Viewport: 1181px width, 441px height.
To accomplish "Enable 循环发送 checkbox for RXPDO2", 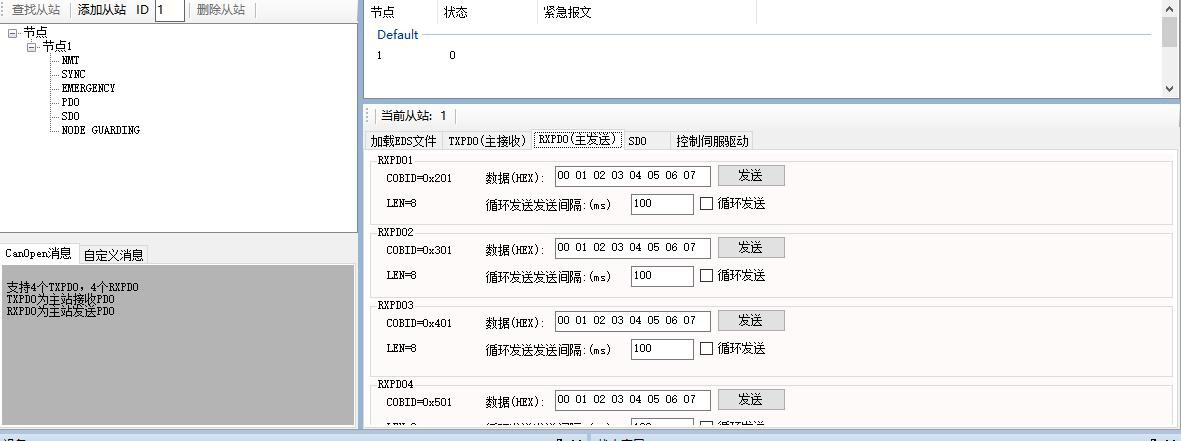I will 707,276.
